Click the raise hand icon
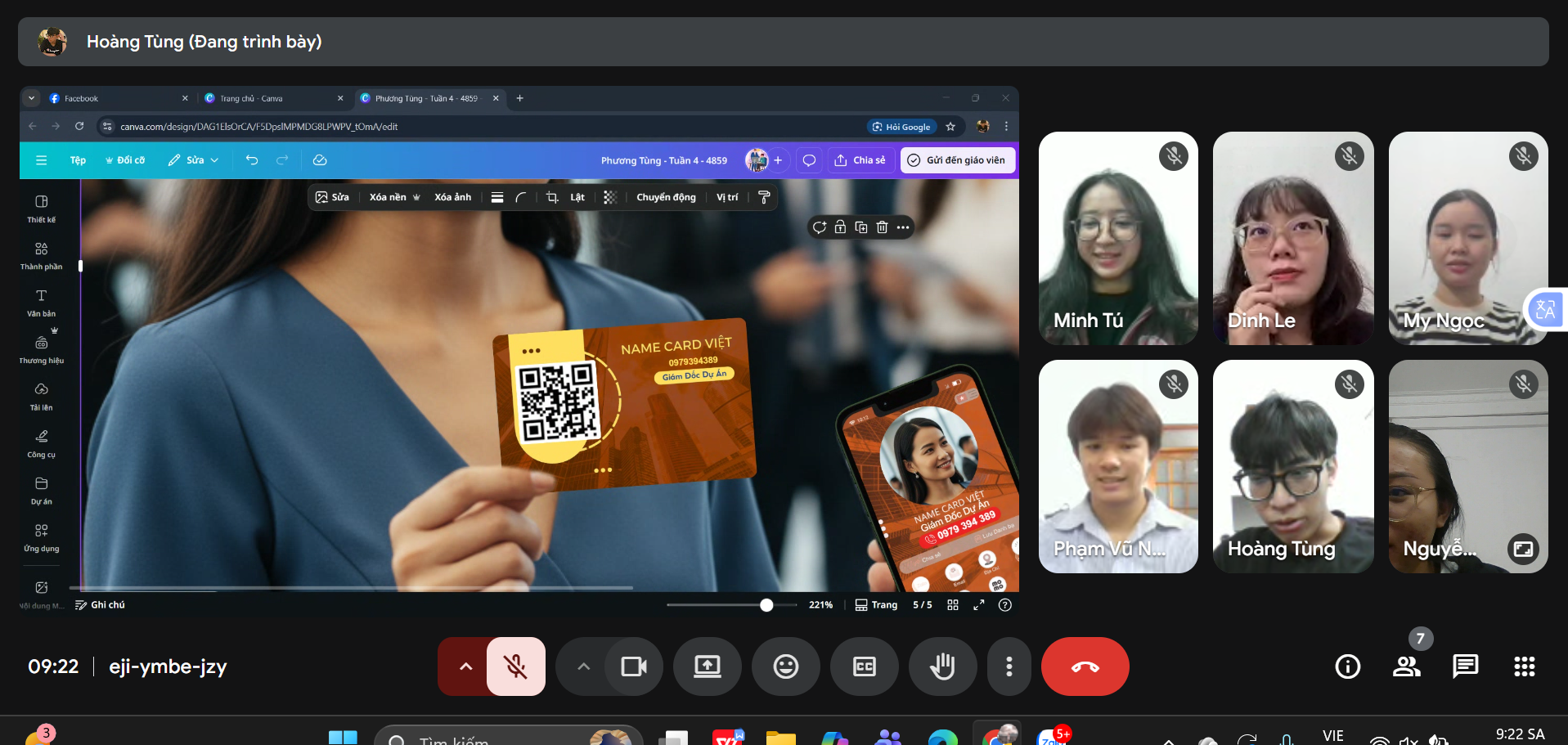The width and height of the screenshot is (1568, 745). [942, 666]
